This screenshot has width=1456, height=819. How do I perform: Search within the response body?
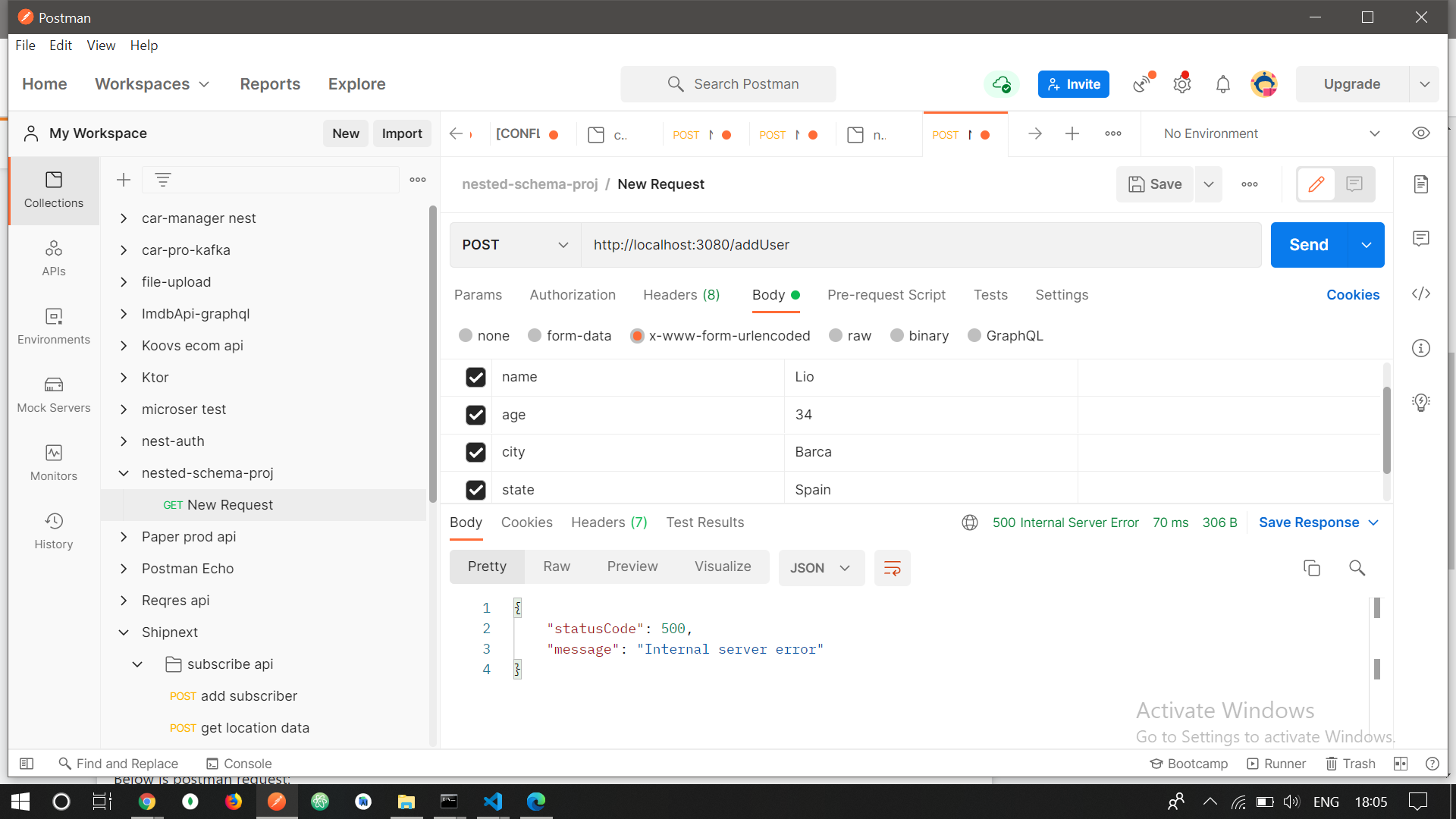(1357, 568)
